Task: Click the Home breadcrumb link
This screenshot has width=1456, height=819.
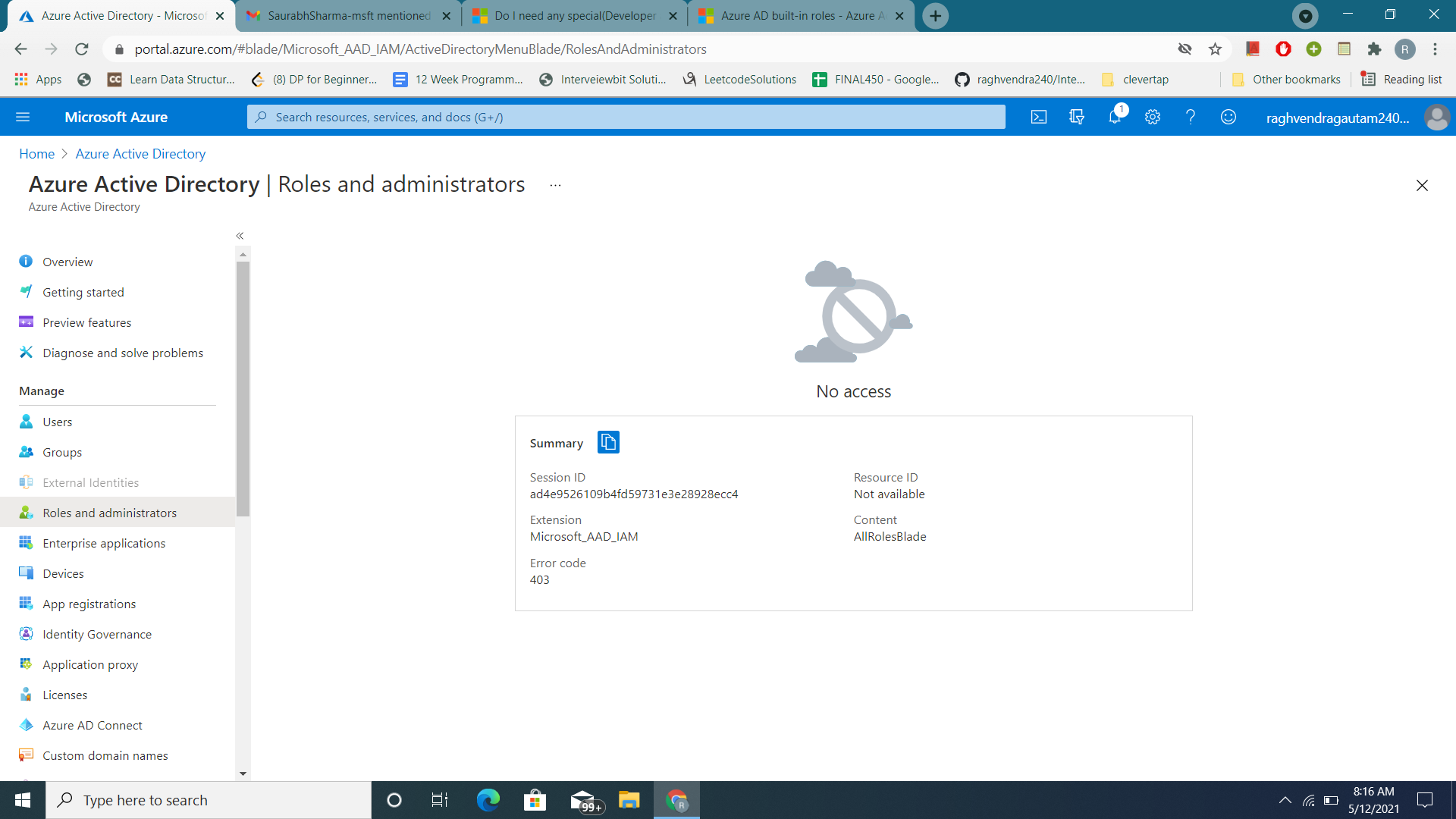Action: 36,153
